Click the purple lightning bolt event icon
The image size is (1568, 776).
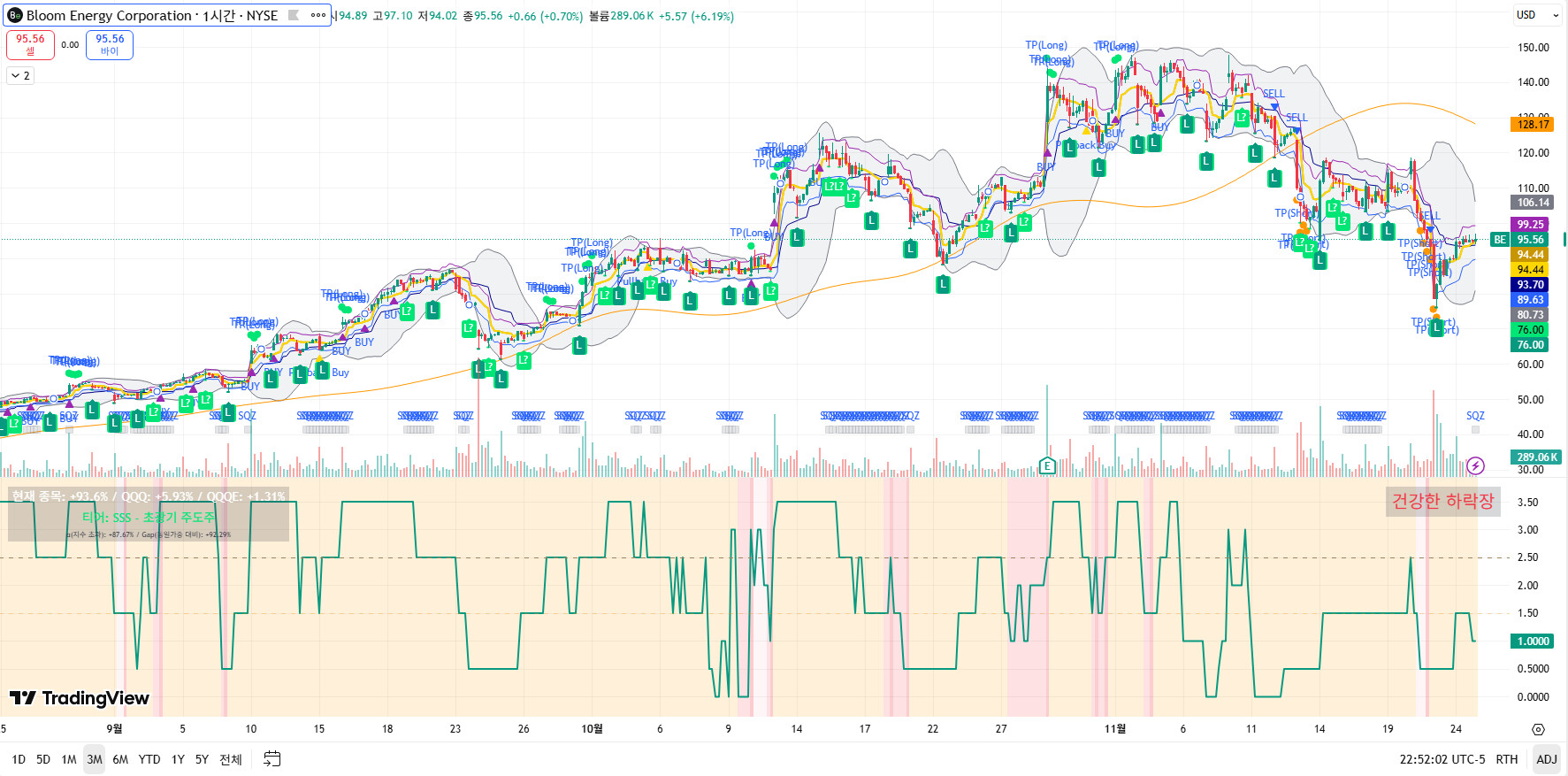(1475, 465)
